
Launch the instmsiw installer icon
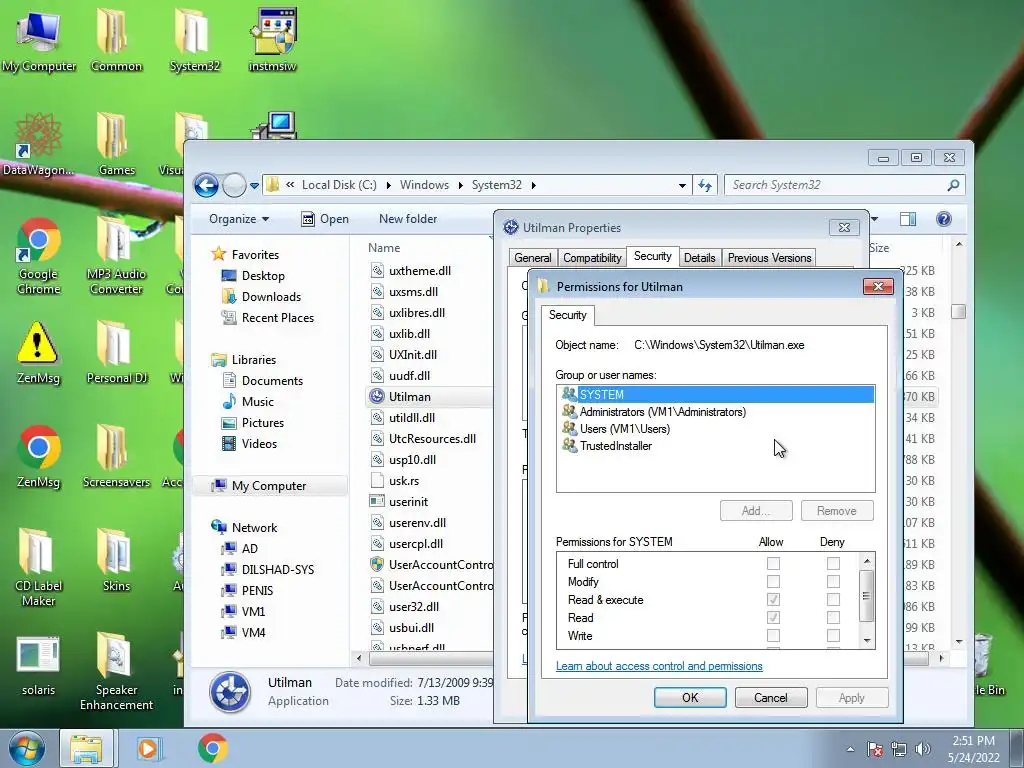coord(273,40)
